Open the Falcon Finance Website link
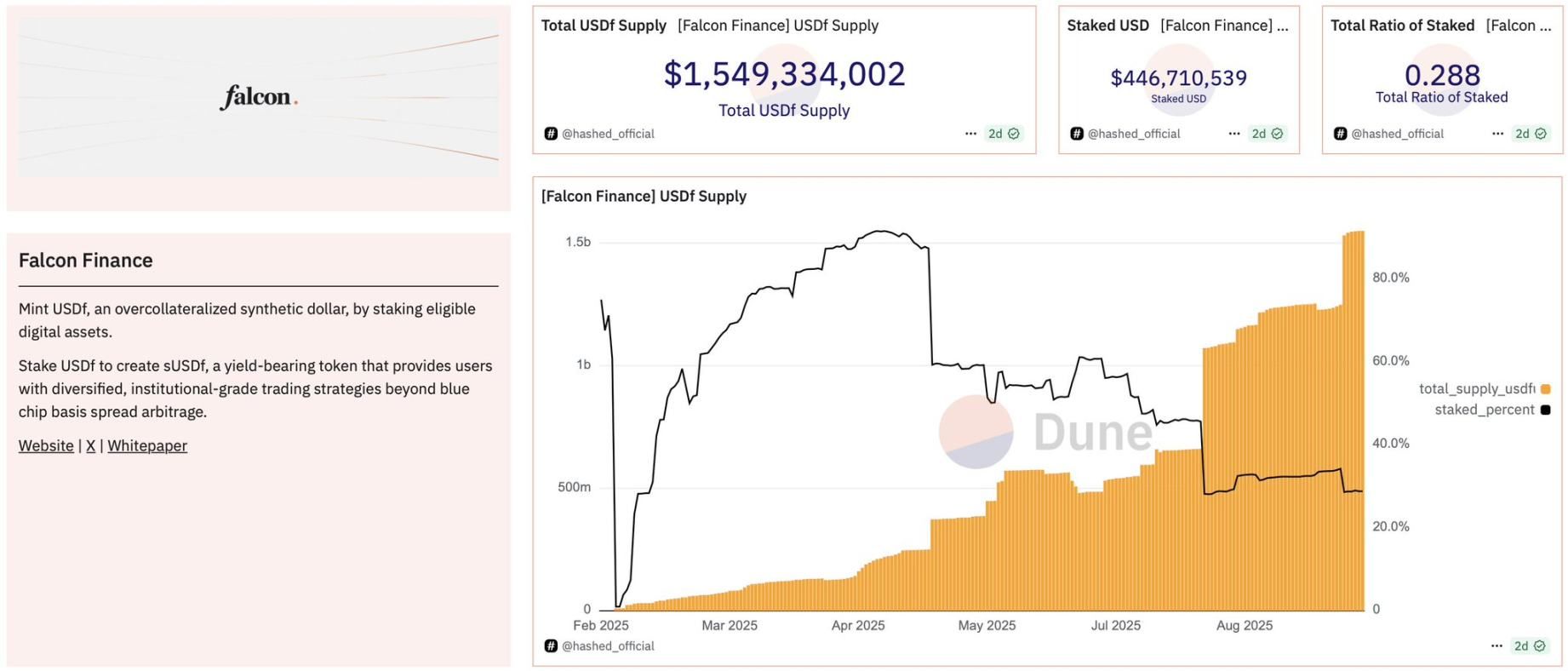 tap(46, 446)
